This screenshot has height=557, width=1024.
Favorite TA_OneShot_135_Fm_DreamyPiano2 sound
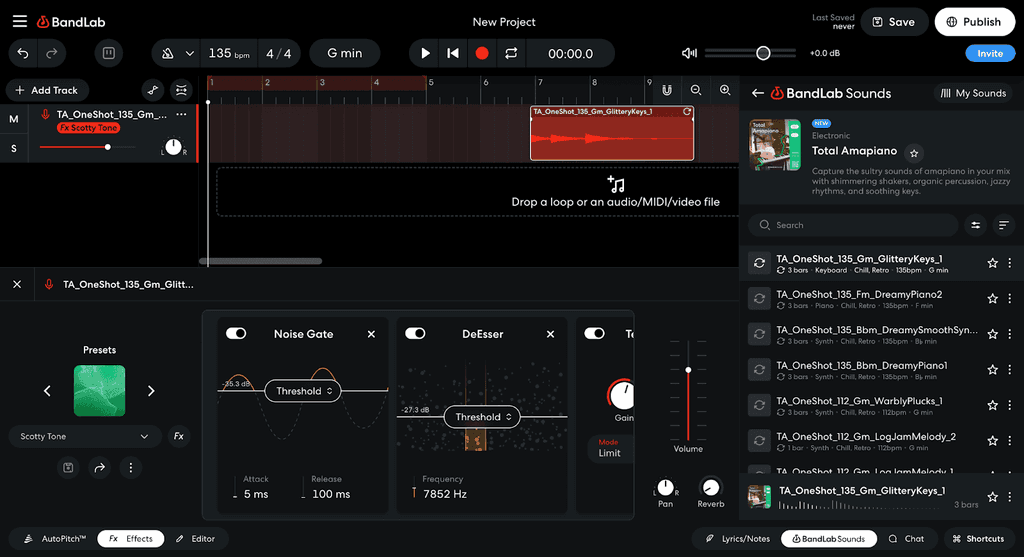point(993,298)
